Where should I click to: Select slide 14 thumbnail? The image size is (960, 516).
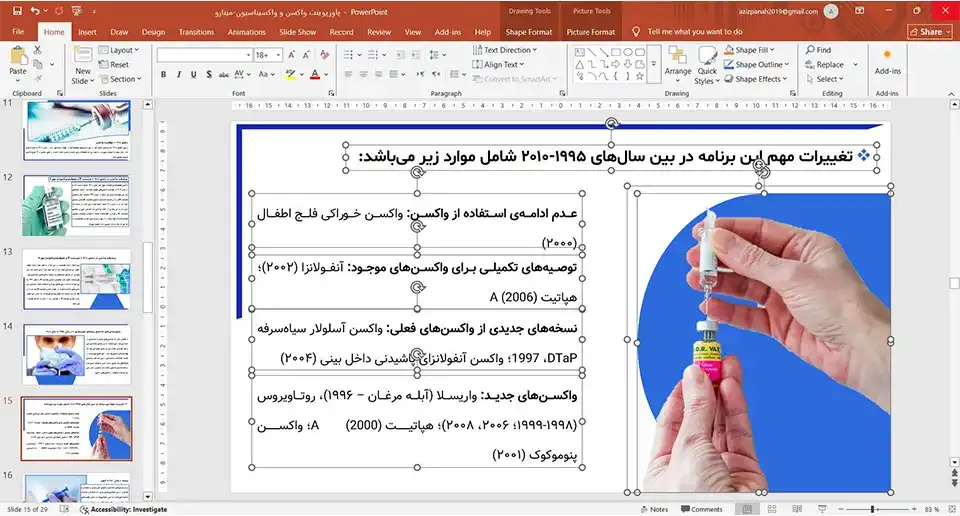pyautogui.click(x=77, y=354)
